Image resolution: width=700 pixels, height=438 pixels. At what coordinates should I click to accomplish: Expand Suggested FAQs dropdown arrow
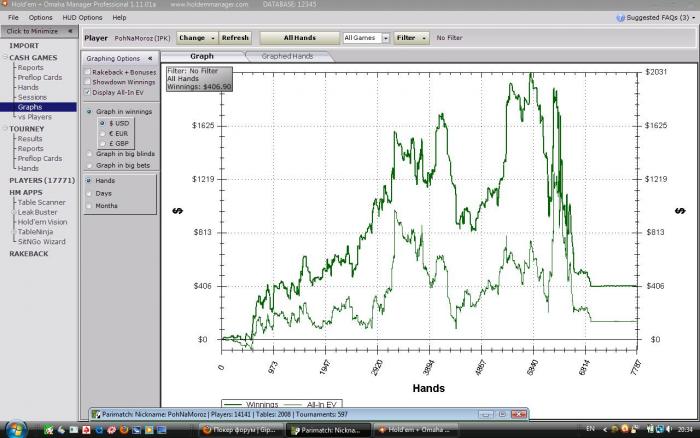693,18
